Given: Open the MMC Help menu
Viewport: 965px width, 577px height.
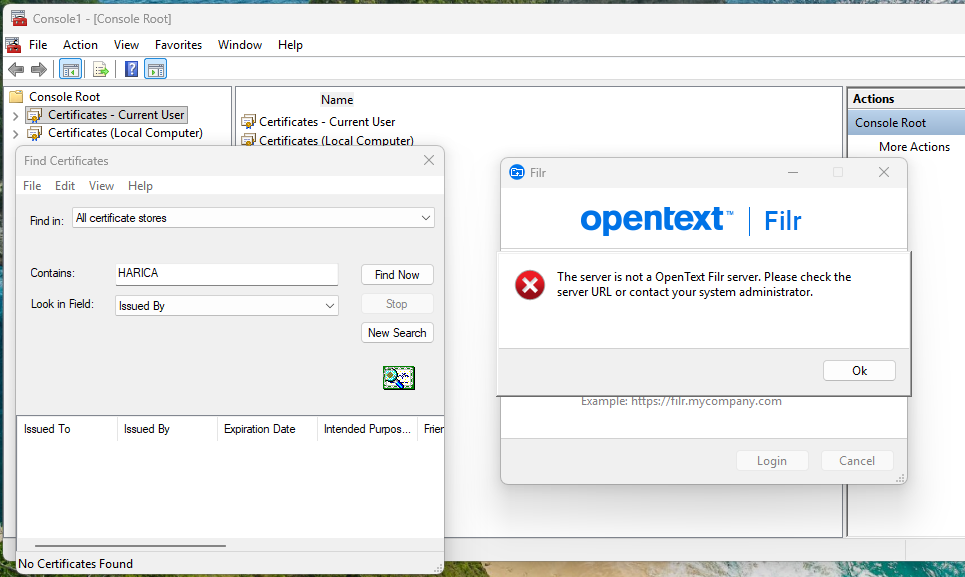Looking at the screenshot, I should pos(290,45).
